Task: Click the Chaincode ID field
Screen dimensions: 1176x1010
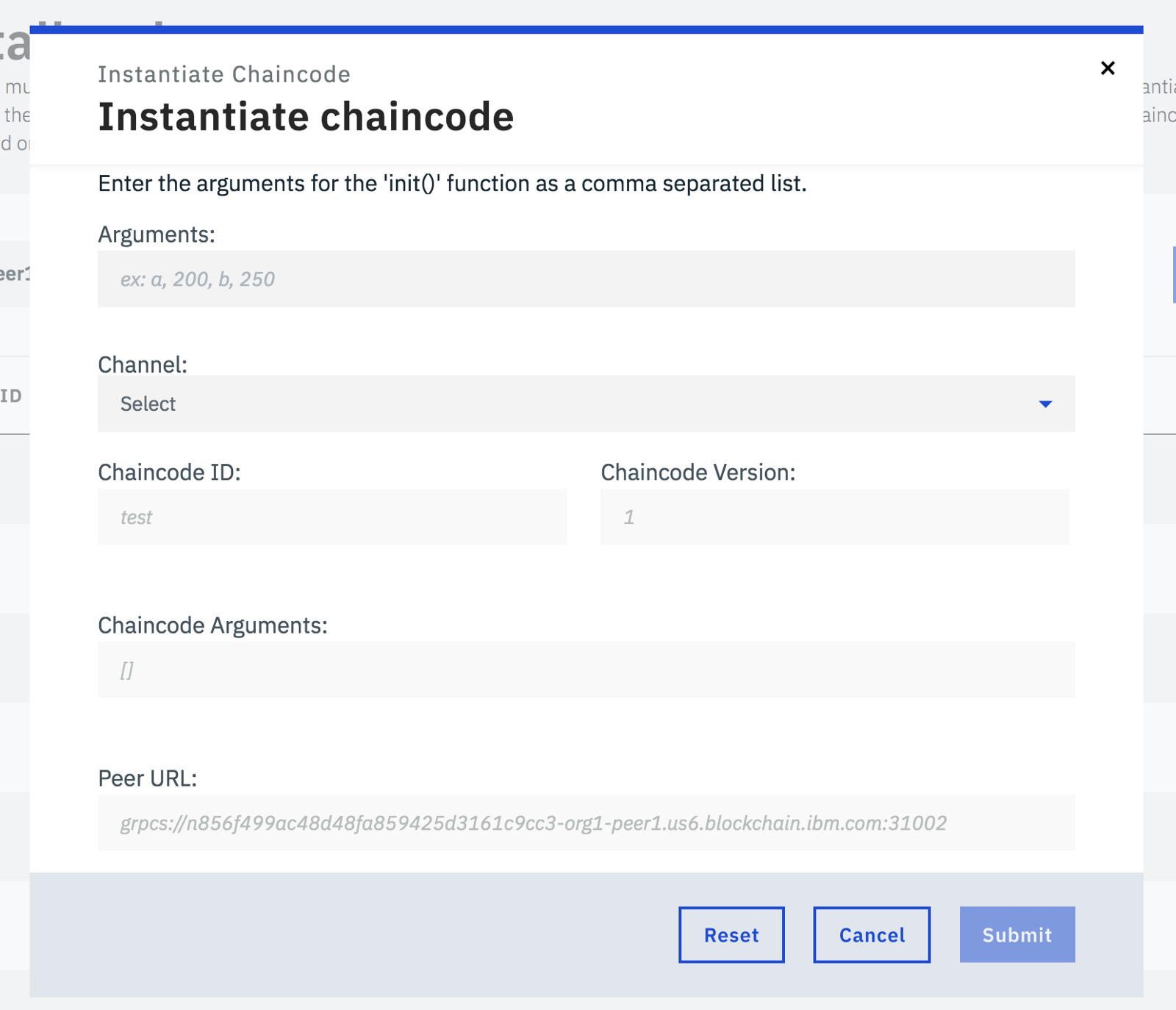Action: tap(331, 517)
